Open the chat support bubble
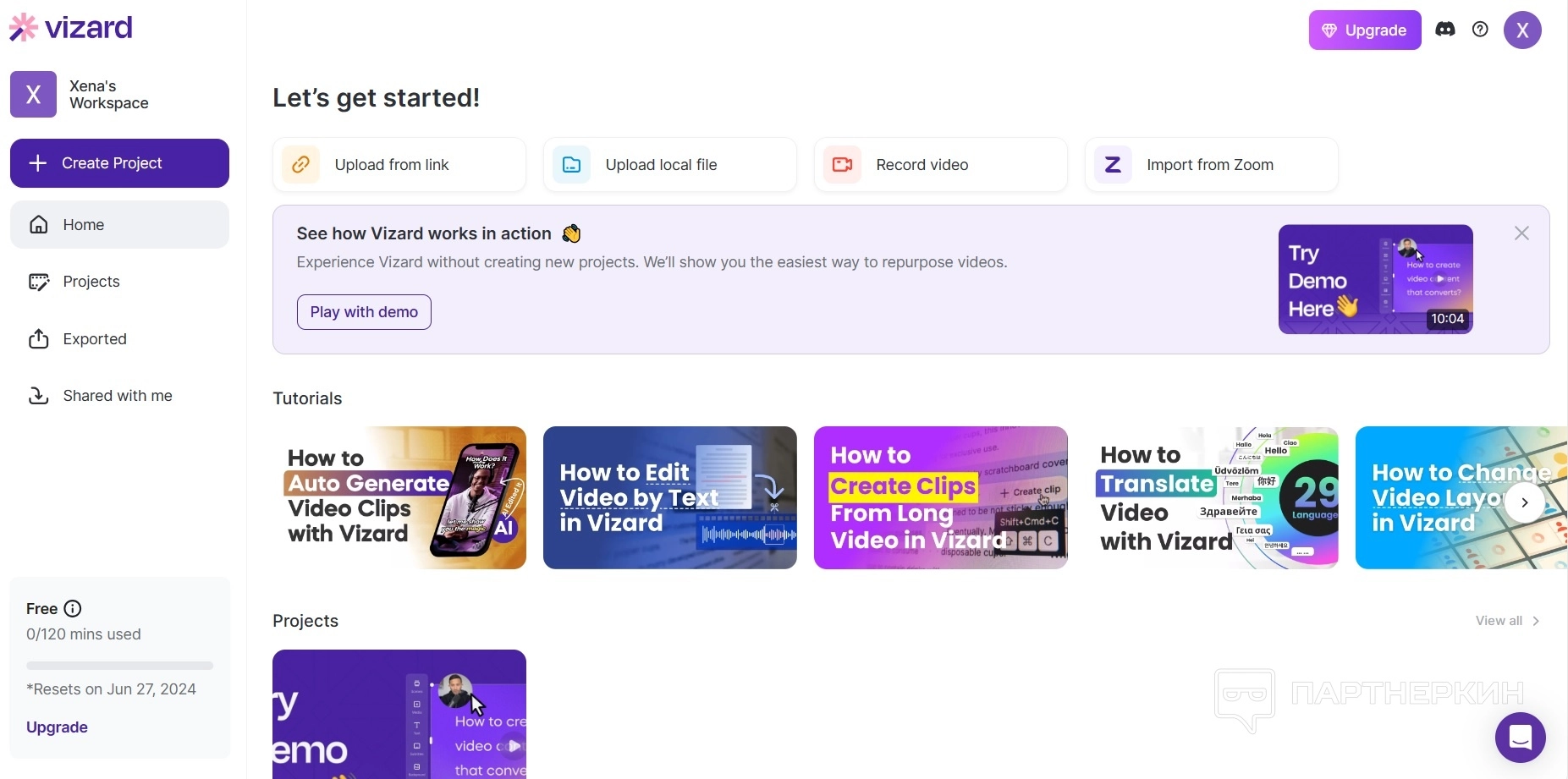 [x=1520, y=738]
